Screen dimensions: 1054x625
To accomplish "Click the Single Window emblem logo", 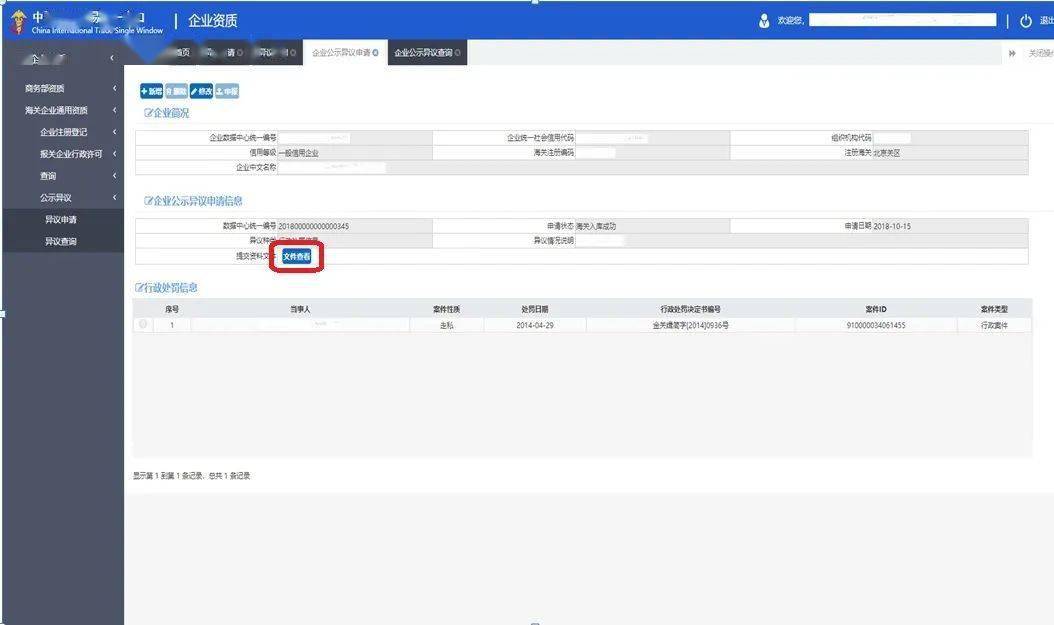I will coord(18,22).
